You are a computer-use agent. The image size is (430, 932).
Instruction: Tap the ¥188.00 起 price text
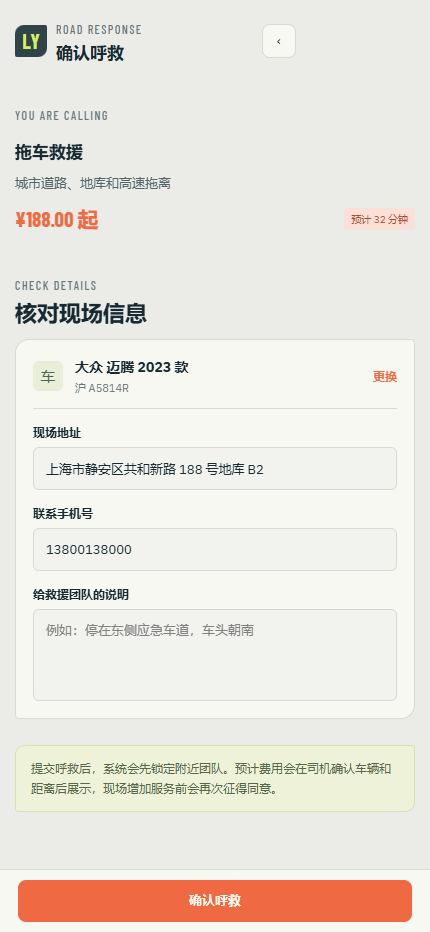coord(57,220)
